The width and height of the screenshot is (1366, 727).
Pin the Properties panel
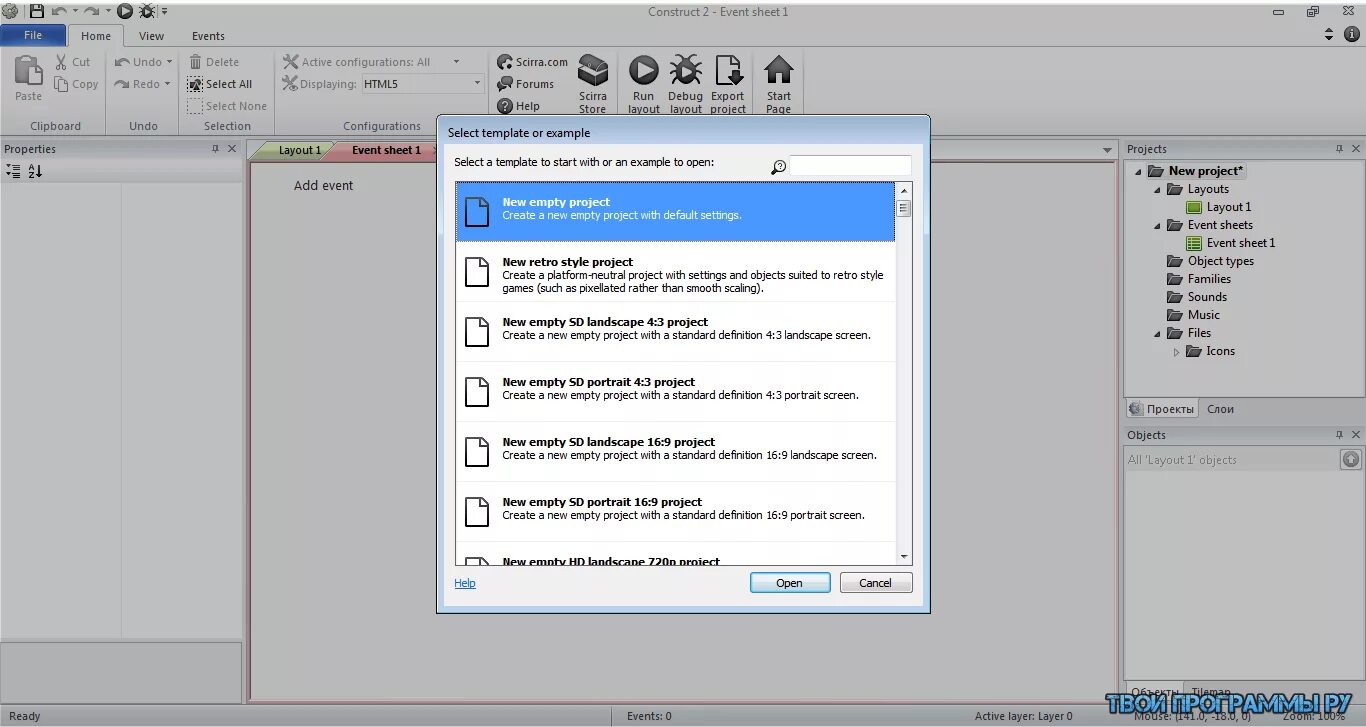pyautogui.click(x=215, y=149)
